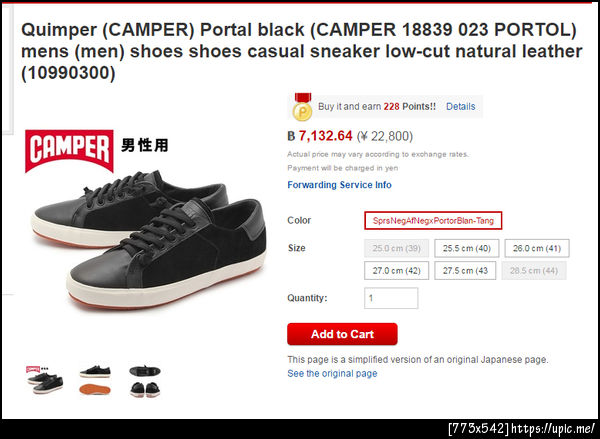Choose size 26.0 cm (41)
Screen dimensions: 600x439
click(537, 248)
